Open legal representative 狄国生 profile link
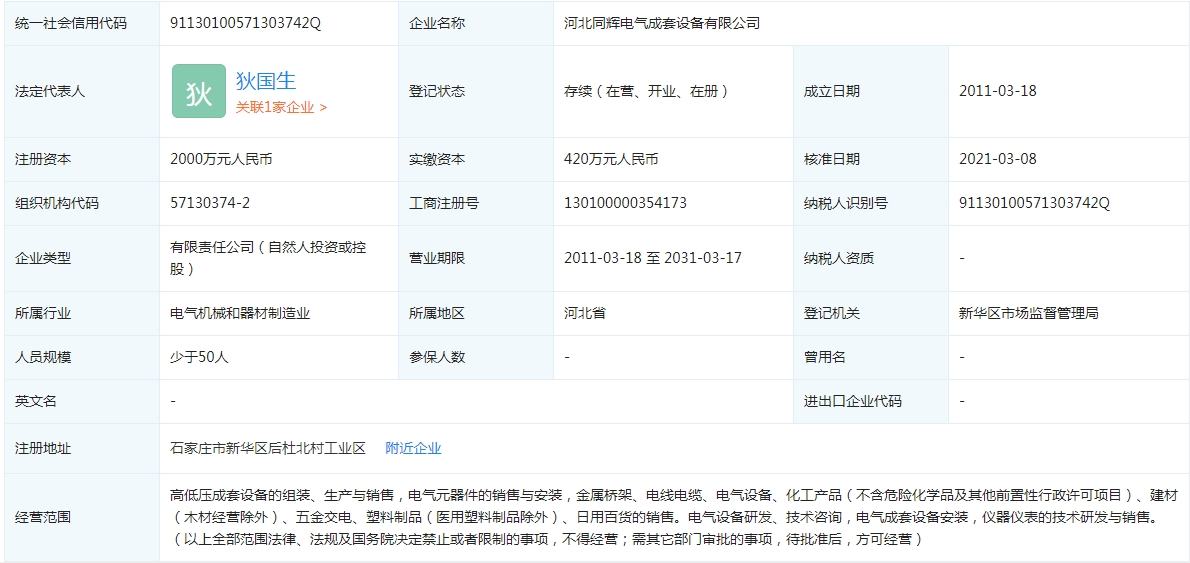Viewport: 1190px width, 563px height. pos(265,81)
